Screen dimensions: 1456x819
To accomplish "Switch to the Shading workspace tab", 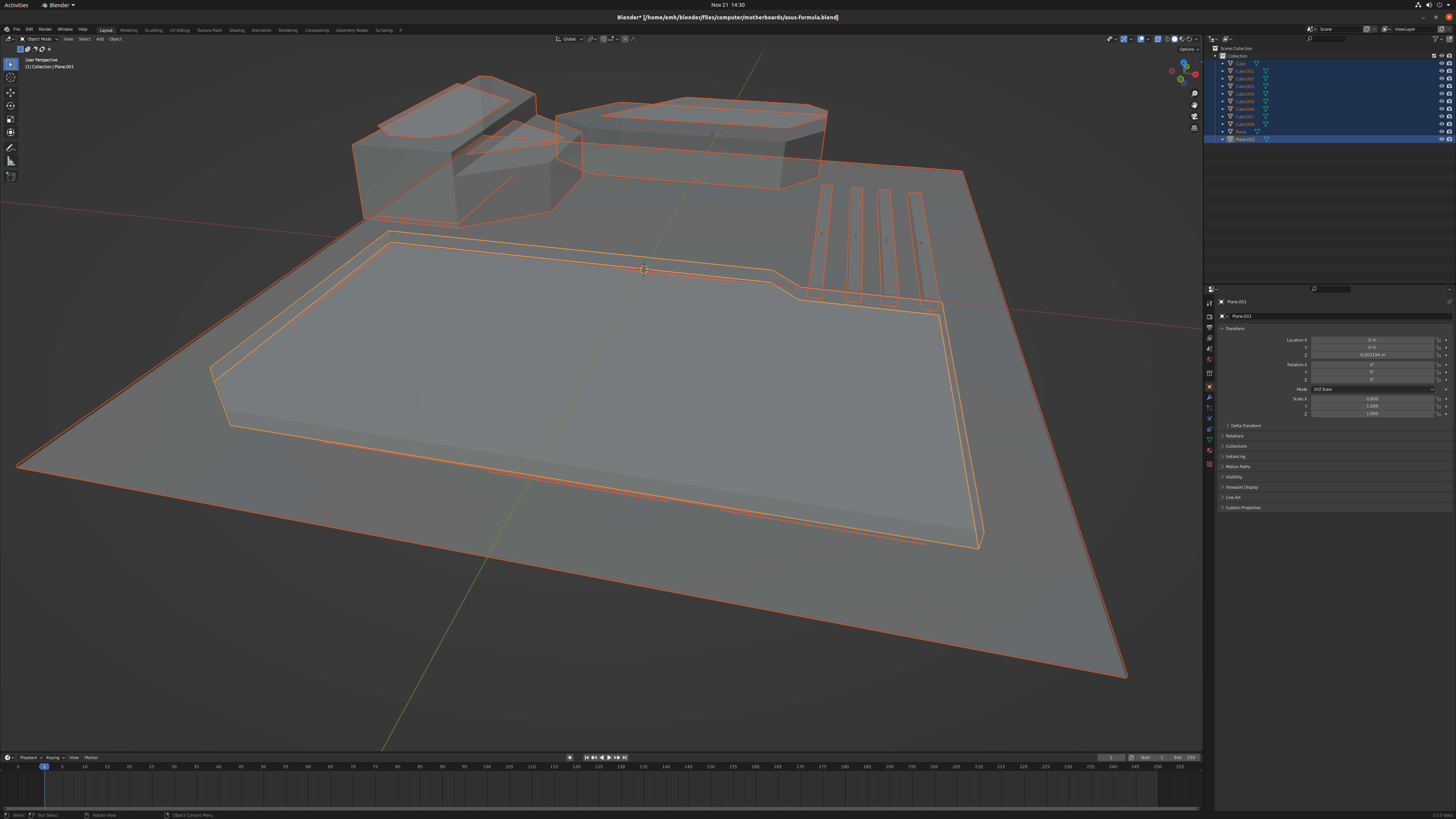I will 237,30.
